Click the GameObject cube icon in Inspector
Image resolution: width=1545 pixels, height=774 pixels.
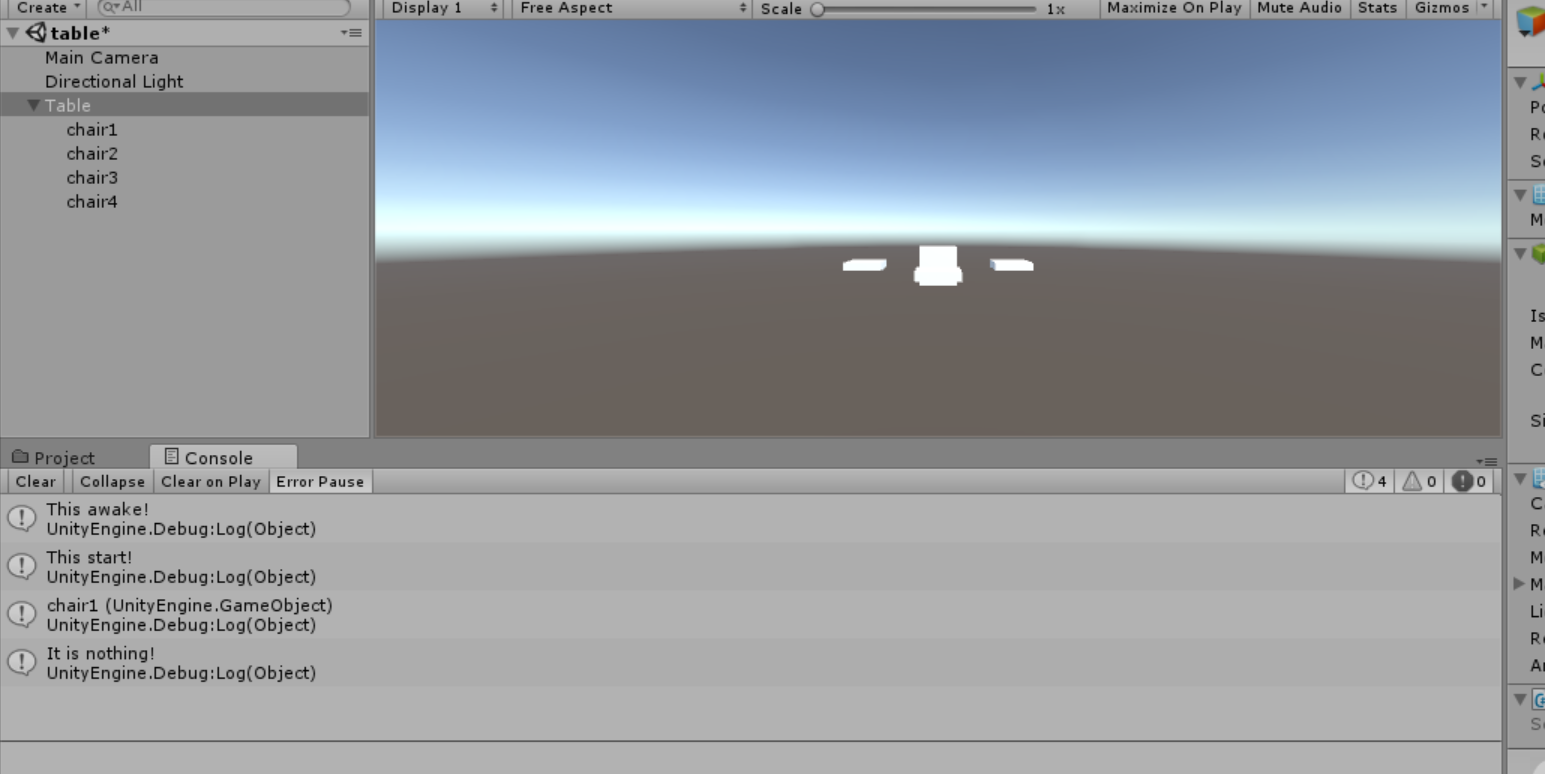coord(1531,22)
